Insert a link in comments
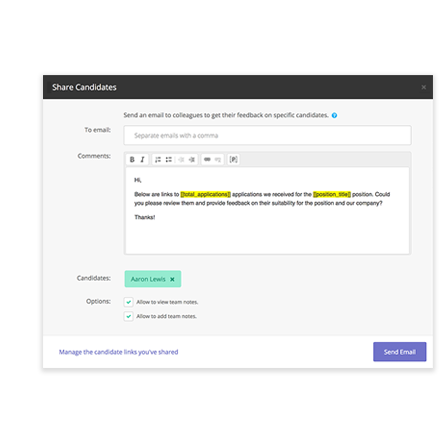The width and height of the screenshot is (445, 445). click(x=207, y=159)
